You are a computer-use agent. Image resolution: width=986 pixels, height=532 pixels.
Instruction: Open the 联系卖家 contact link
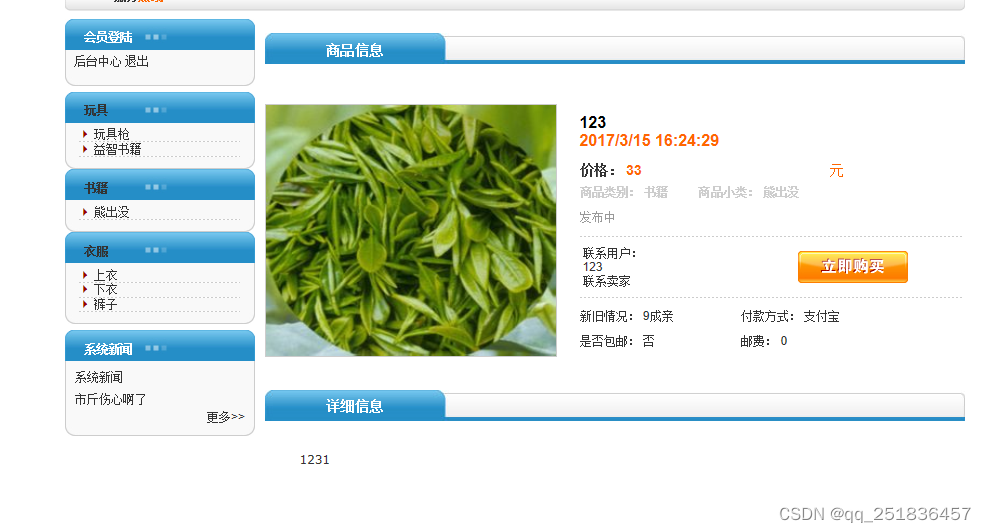[607, 281]
